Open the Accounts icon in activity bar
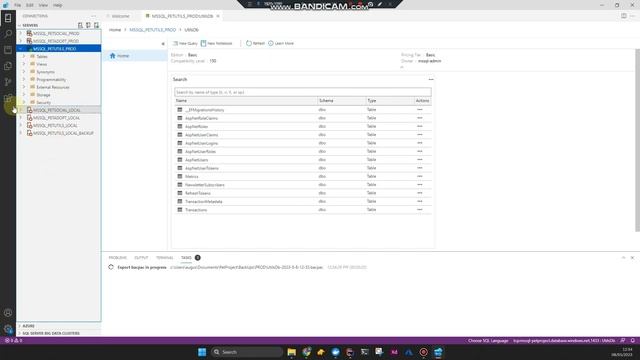Screen dimensions: 640x360 pyautogui.click(x=8, y=313)
